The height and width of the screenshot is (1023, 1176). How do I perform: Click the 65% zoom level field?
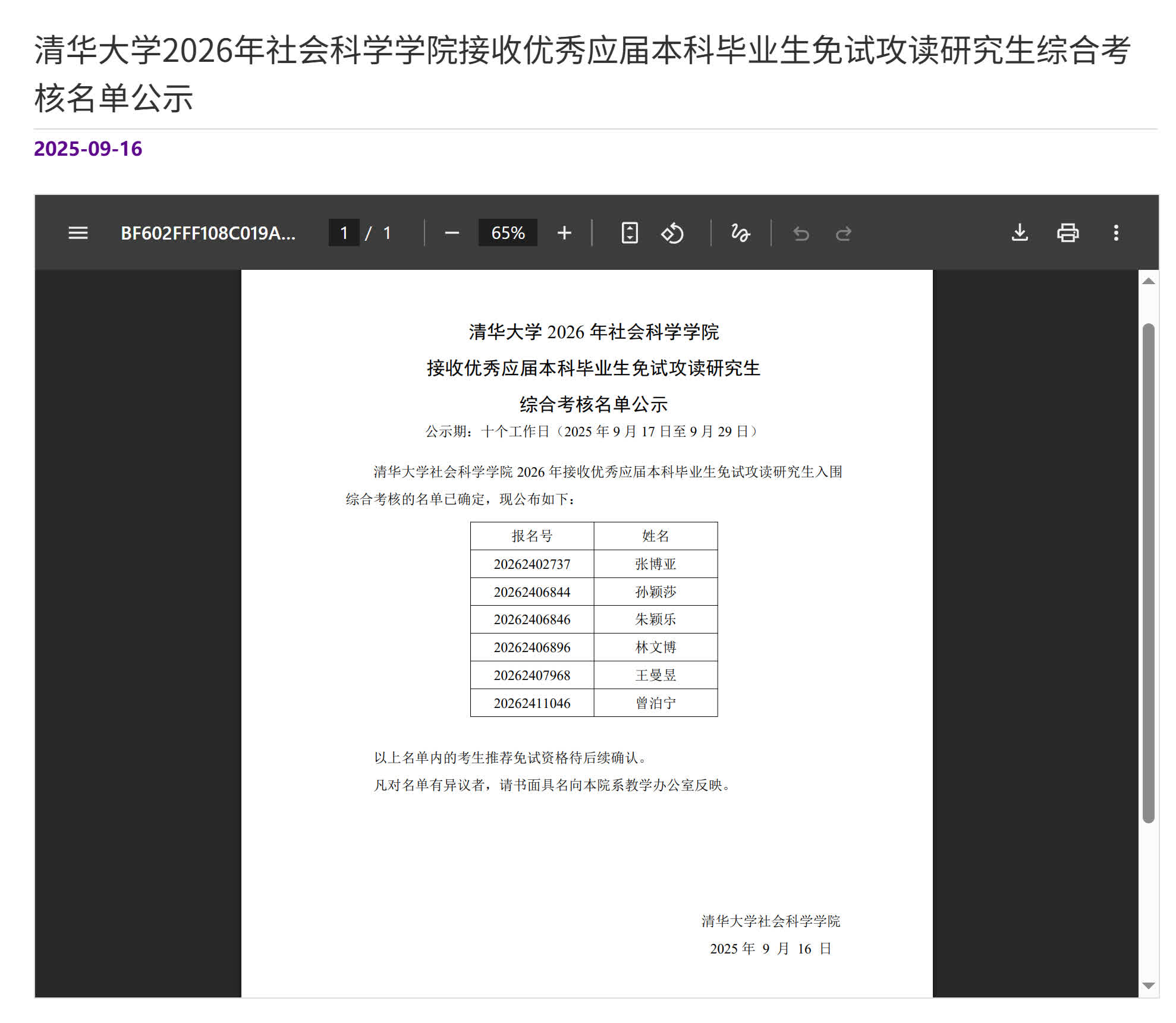tap(508, 233)
